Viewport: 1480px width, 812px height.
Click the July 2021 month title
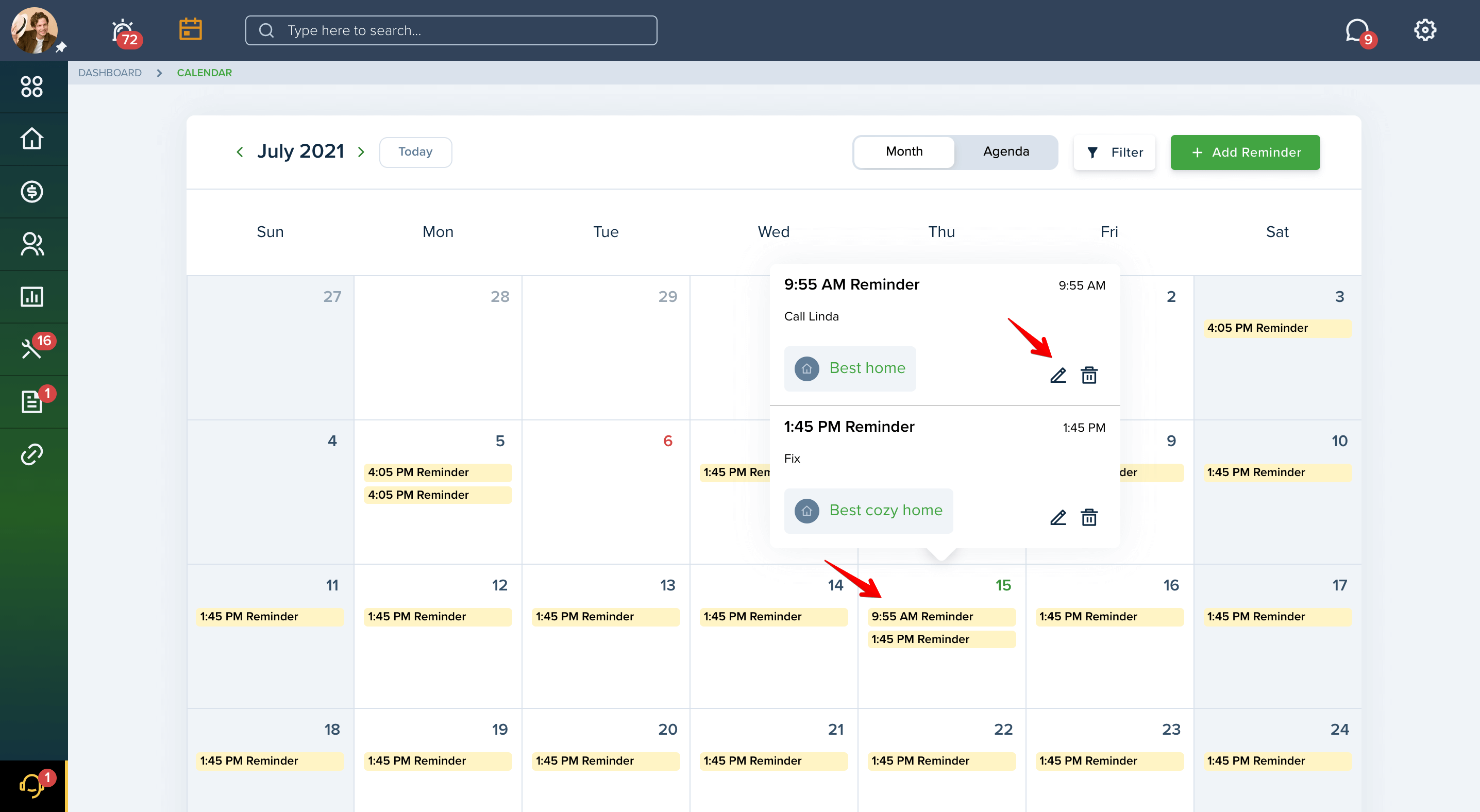[300, 151]
